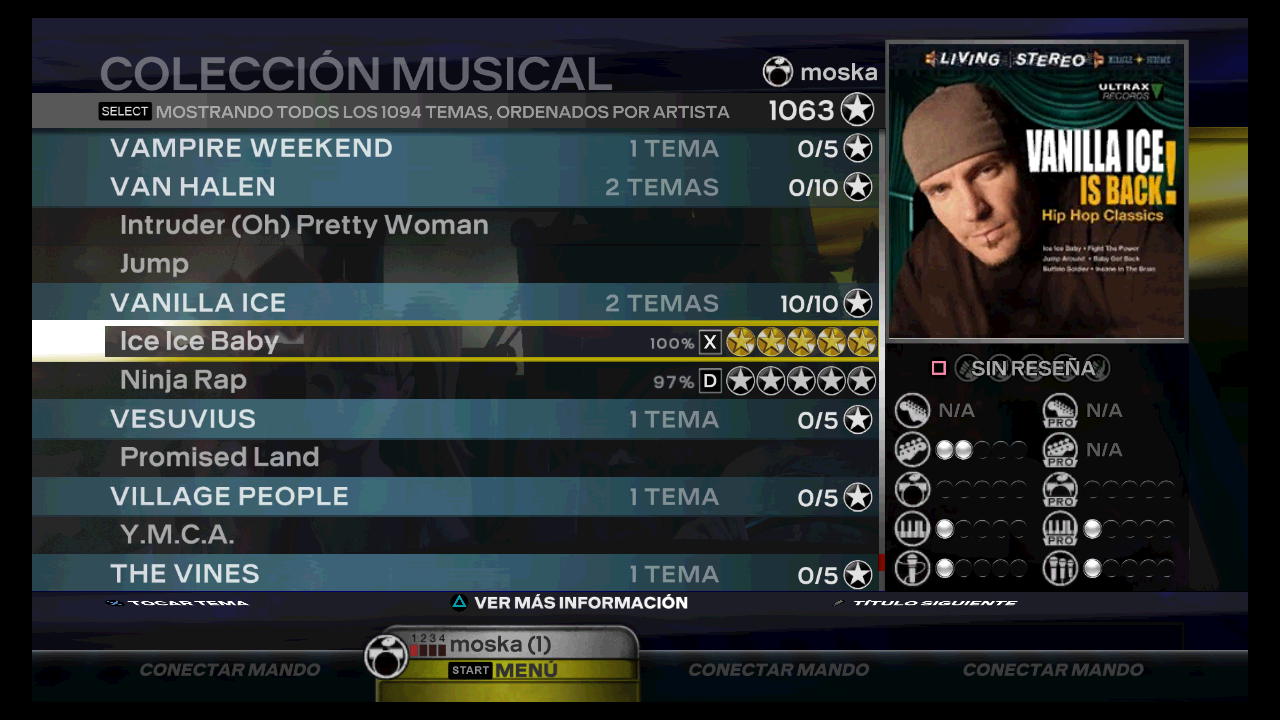Click the Vanilla Ice album cover thumbnail

coord(1037,191)
